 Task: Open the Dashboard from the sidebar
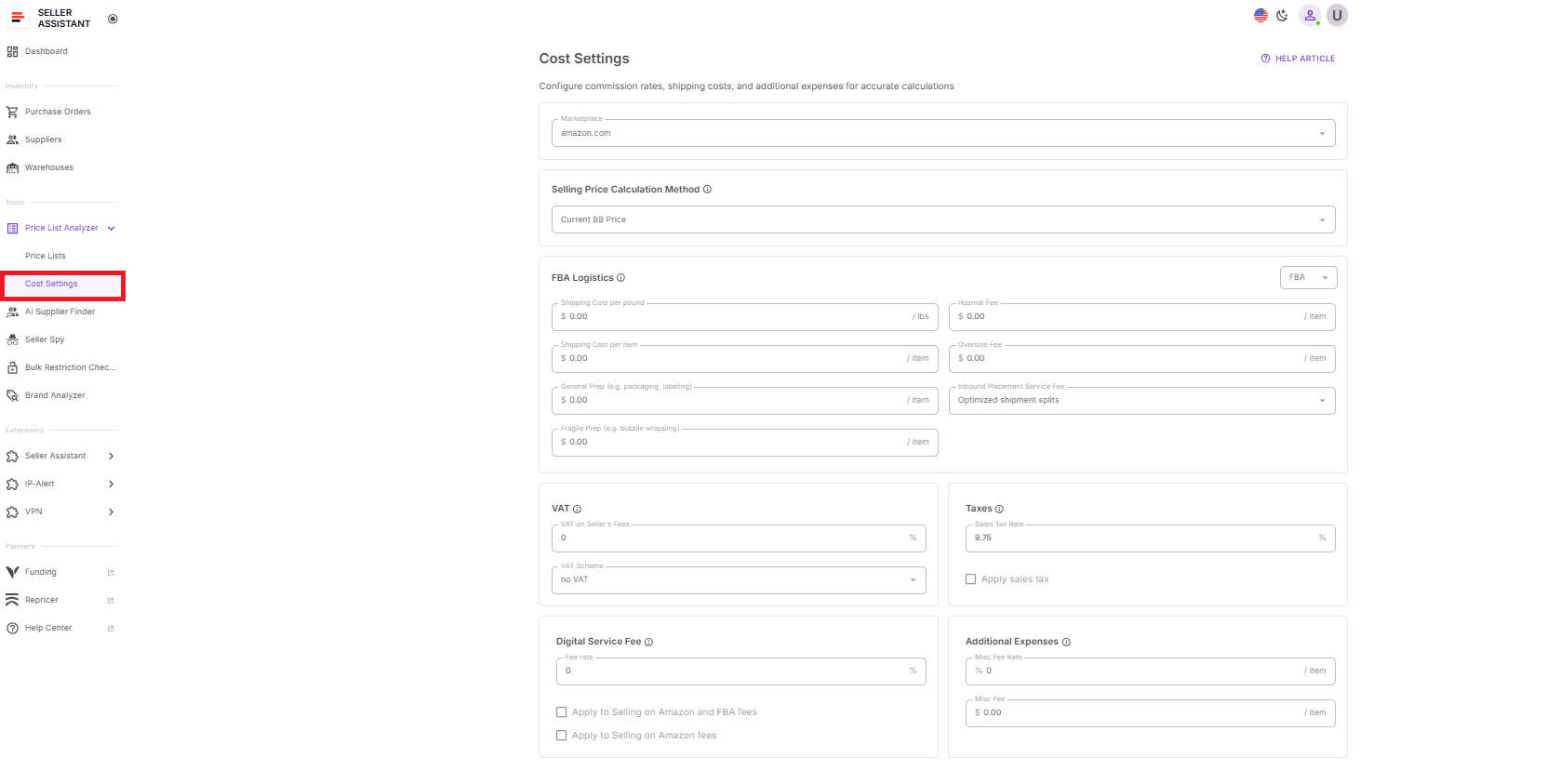(46, 51)
